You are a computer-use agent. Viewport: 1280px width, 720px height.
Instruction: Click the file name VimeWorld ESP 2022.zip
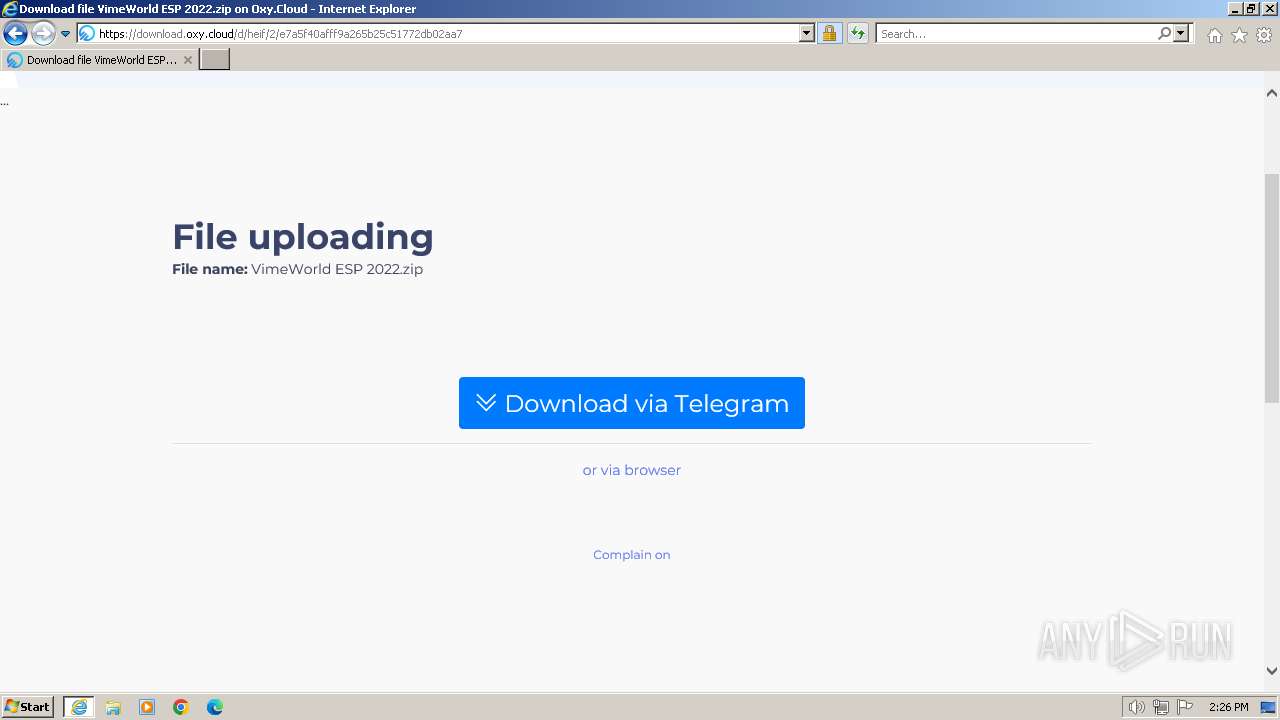(x=337, y=269)
